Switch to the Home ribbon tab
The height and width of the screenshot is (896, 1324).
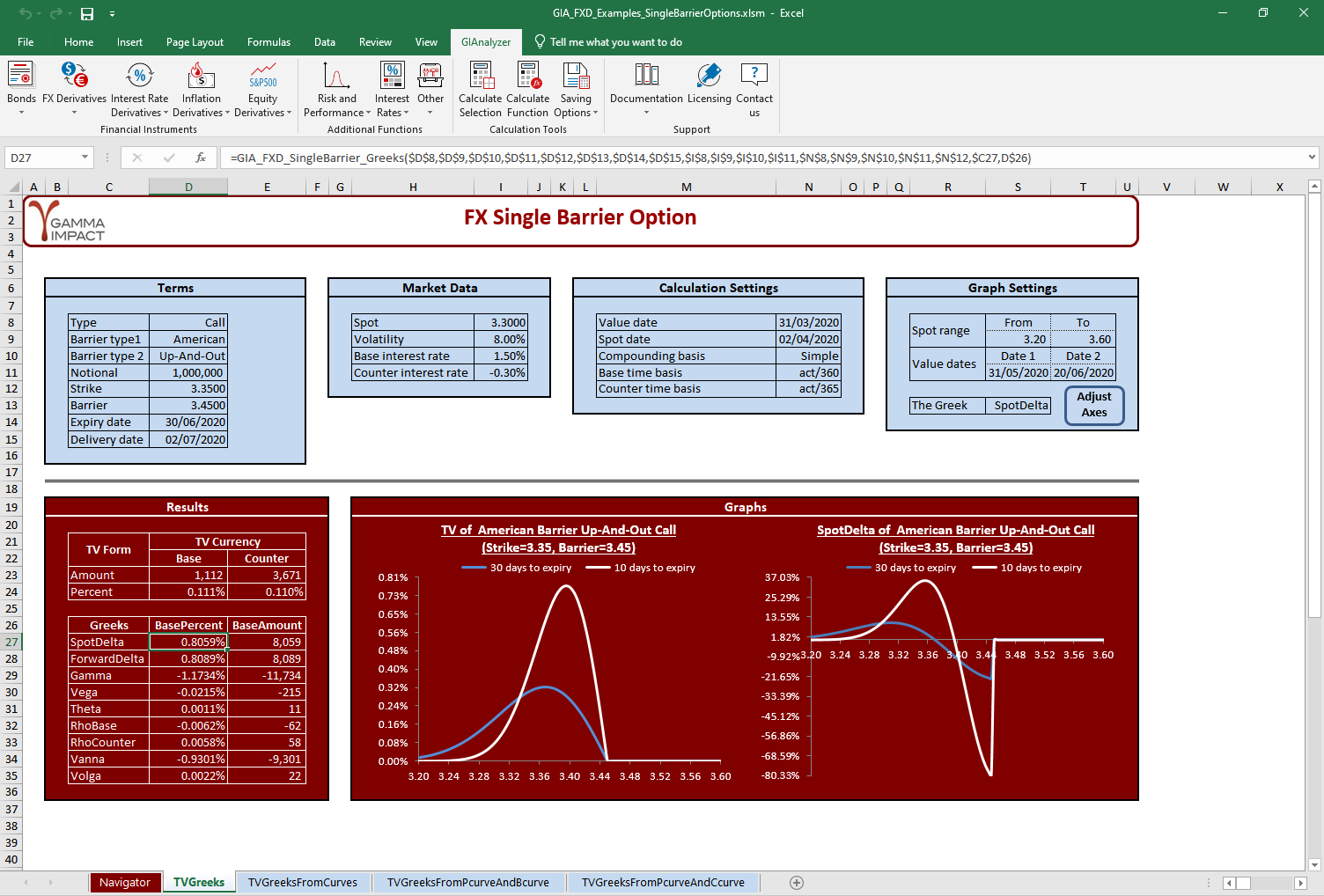point(78,41)
